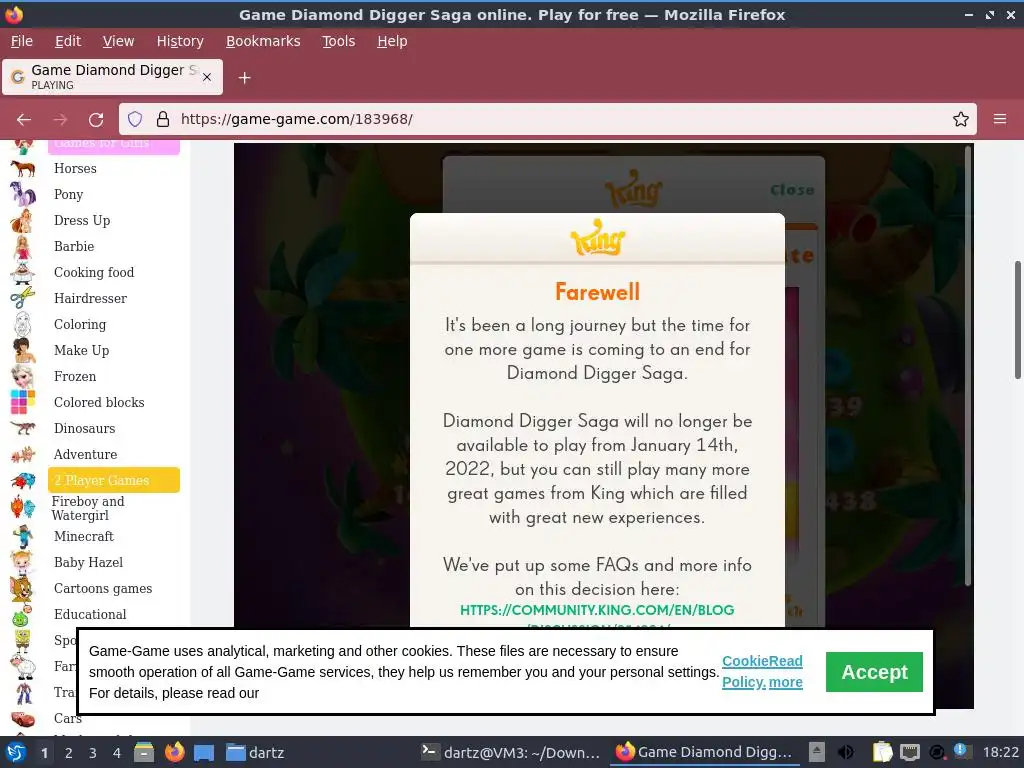
Task: Click the Cars category icon
Action: point(23,719)
